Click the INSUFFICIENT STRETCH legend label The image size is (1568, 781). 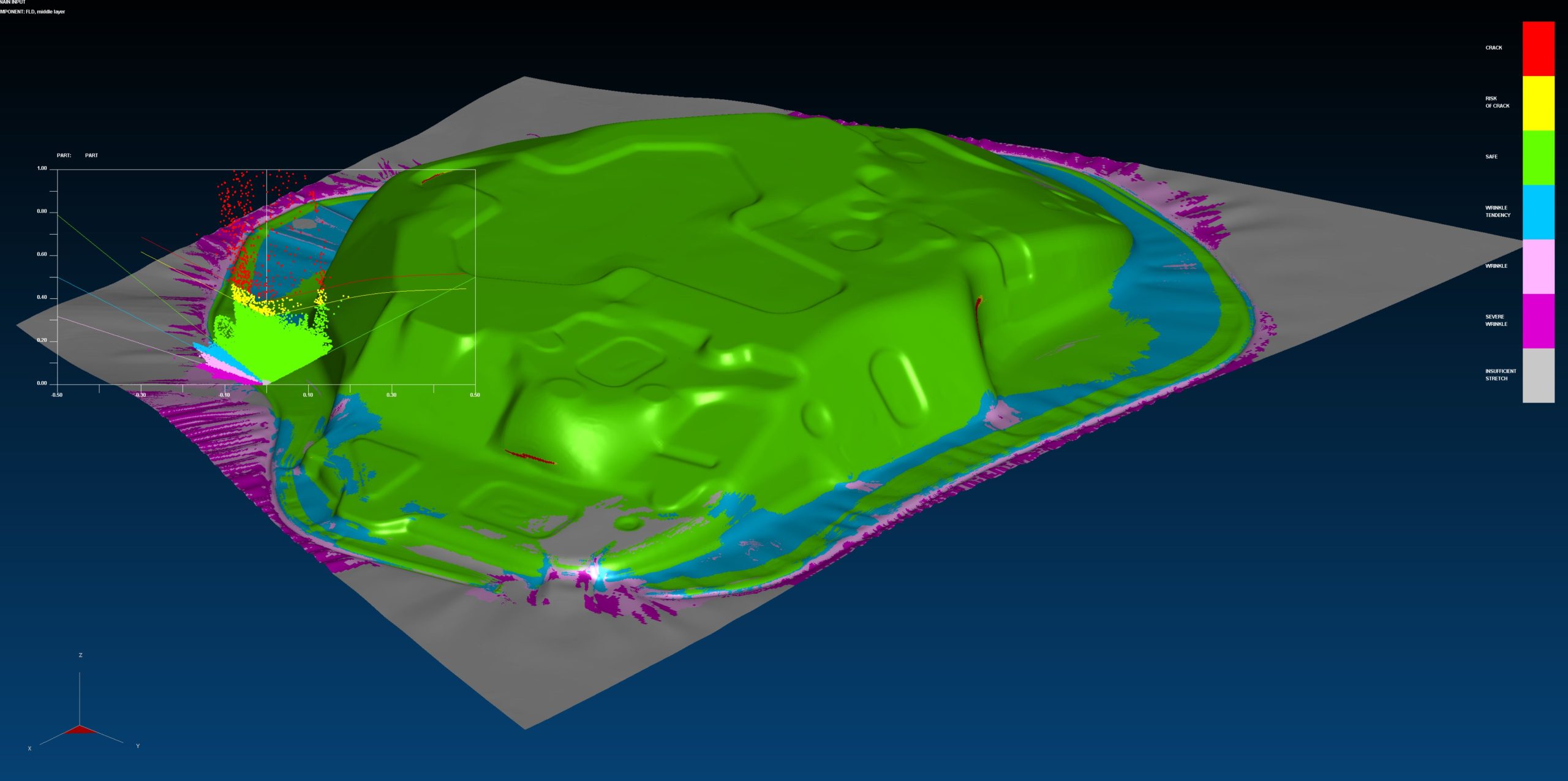[x=1500, y=375]
